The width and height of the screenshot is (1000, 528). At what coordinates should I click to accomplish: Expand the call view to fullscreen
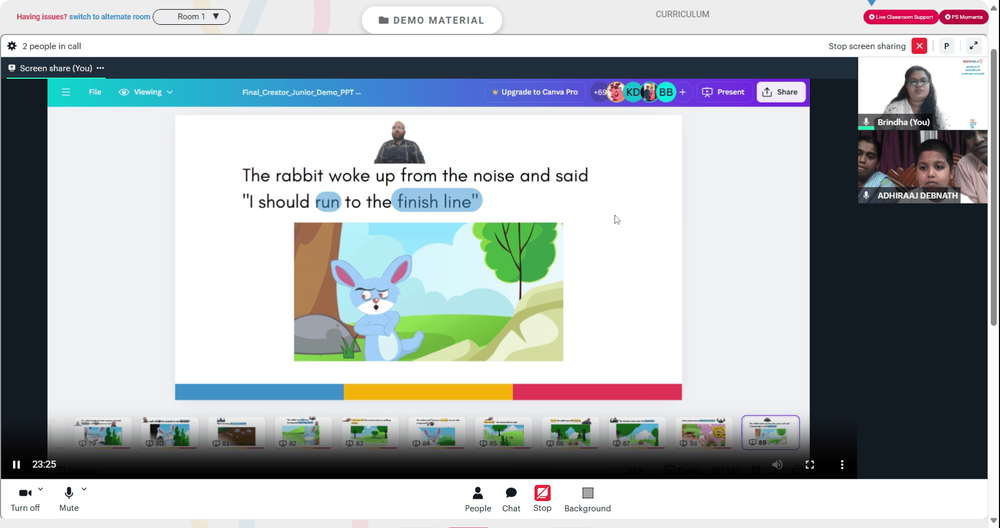[x=973, y=46]
